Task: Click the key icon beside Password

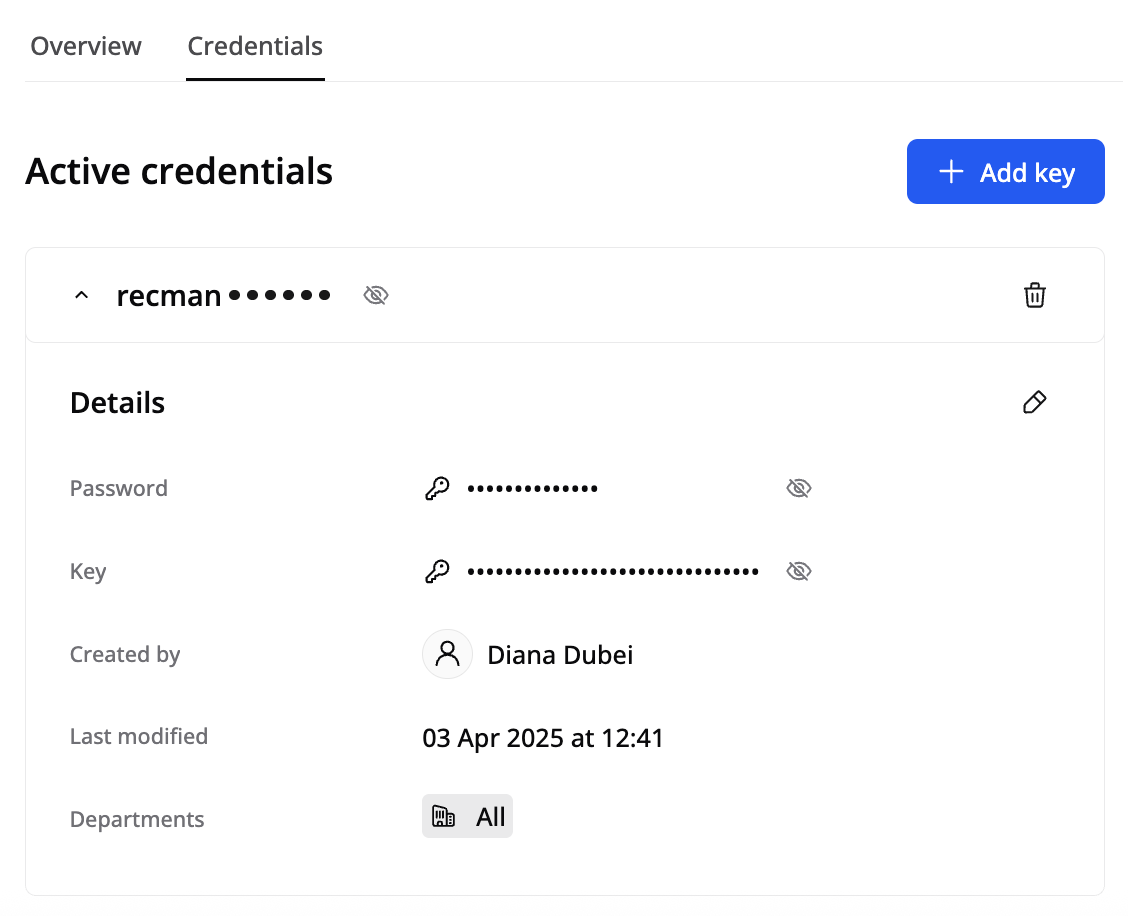Action: tap(437, 489)
